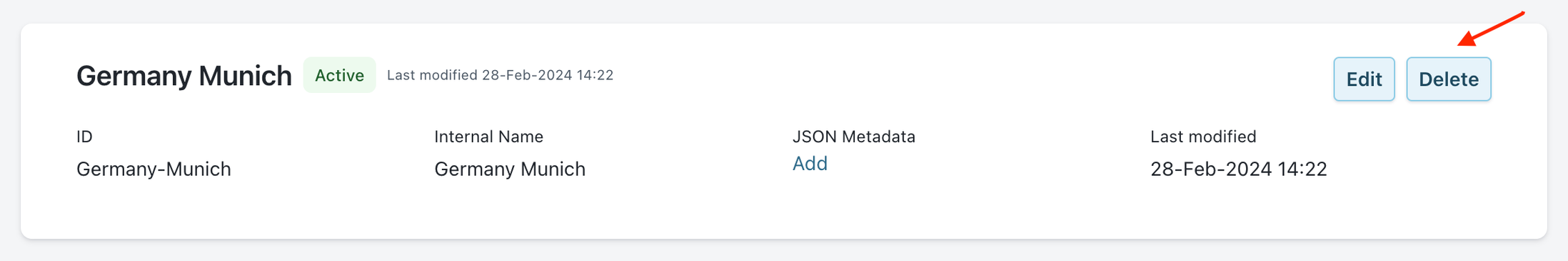The height and width of the screenshot is (261, 1568).
Task: Click the Delete button
Action: pyautogui.click(x=1448, y=79)
